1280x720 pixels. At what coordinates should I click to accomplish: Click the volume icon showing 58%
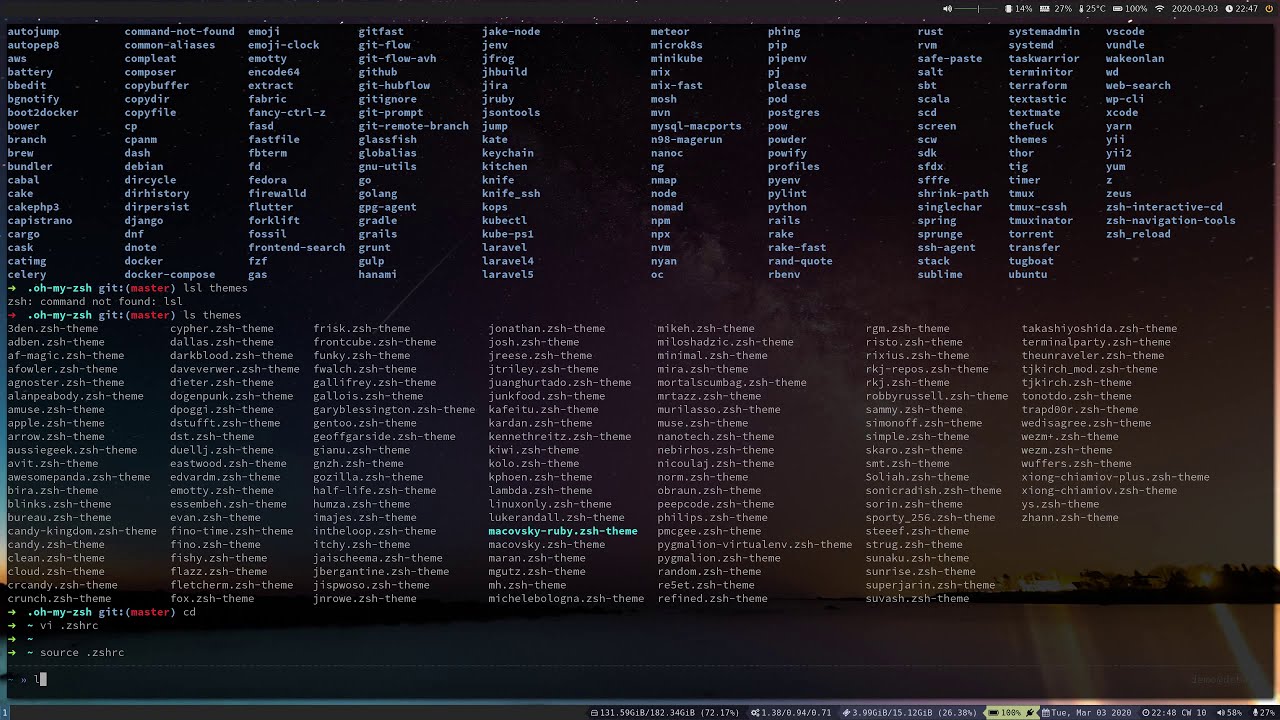click(x=1221, y=713)
